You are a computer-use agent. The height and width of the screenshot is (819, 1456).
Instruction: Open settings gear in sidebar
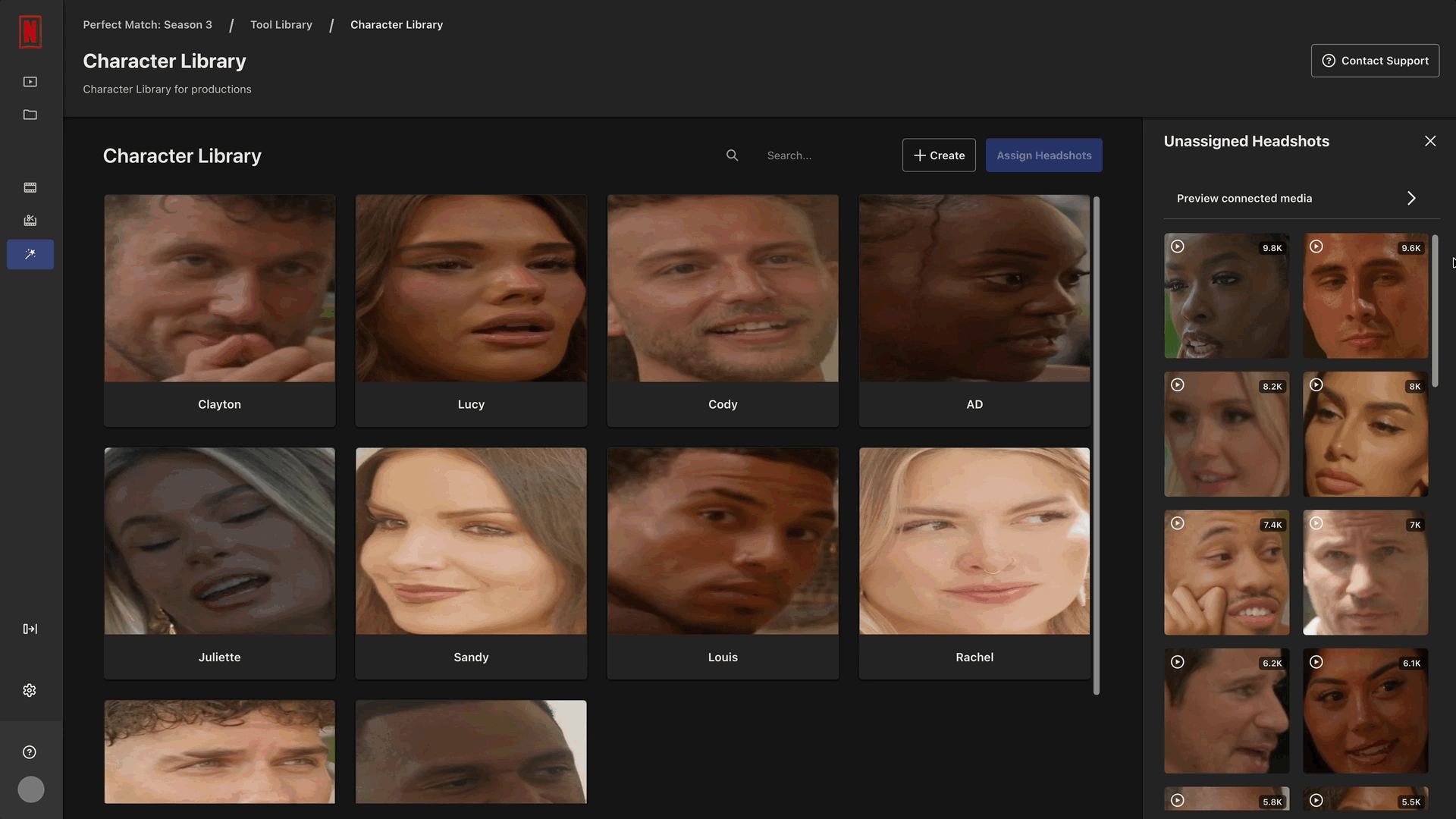[30, 690]
